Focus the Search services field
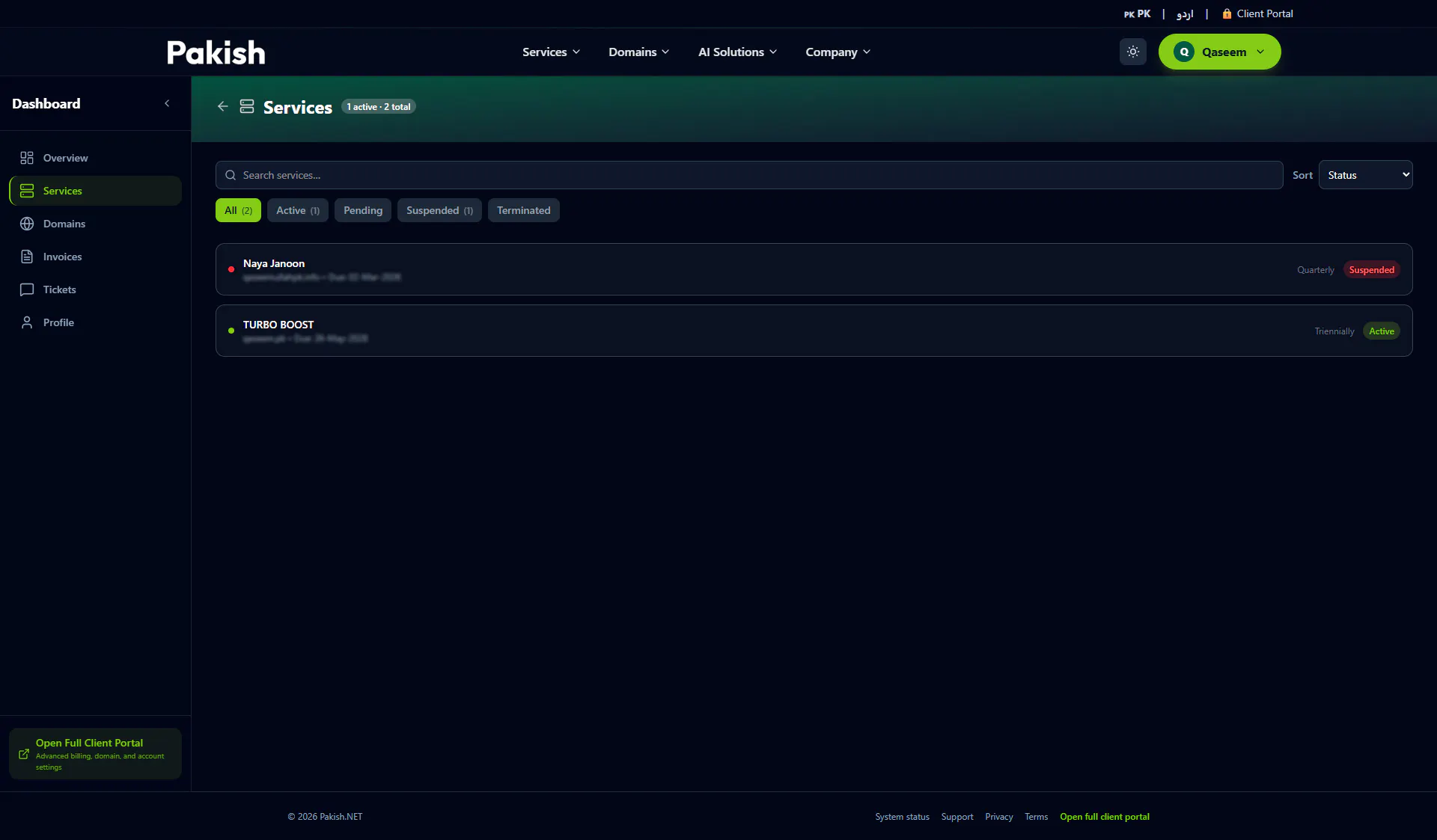Viewport: 1437px width, 840px height. [x=749, y=175]
